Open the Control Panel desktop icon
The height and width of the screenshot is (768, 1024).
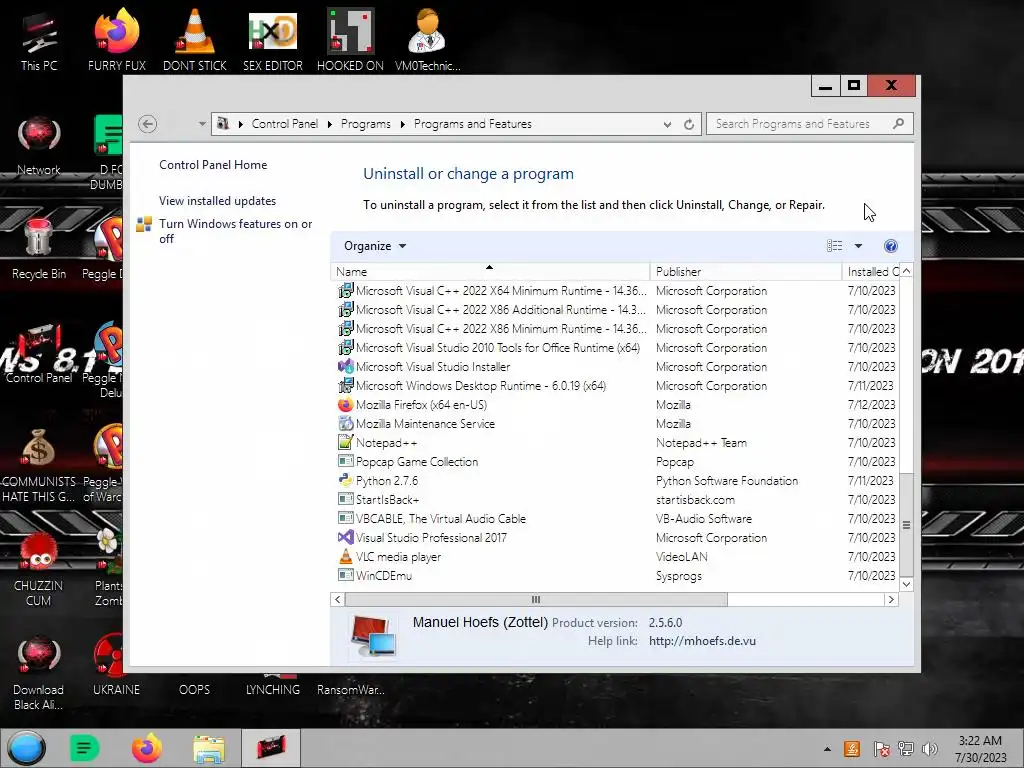point(39,353)
